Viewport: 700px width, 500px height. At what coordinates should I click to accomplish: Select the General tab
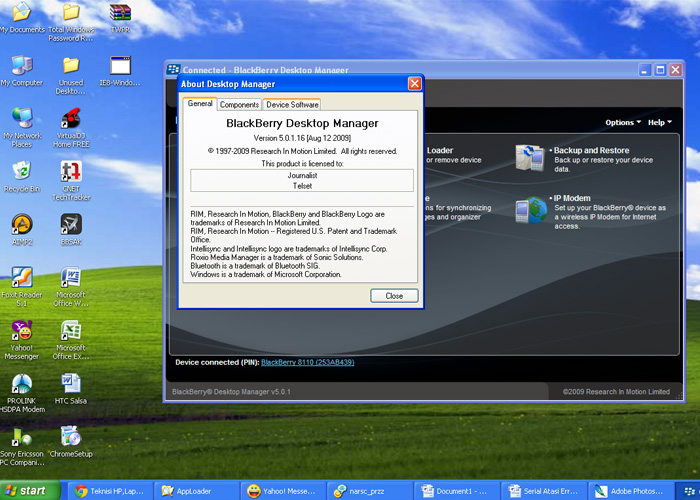point(200,103)
